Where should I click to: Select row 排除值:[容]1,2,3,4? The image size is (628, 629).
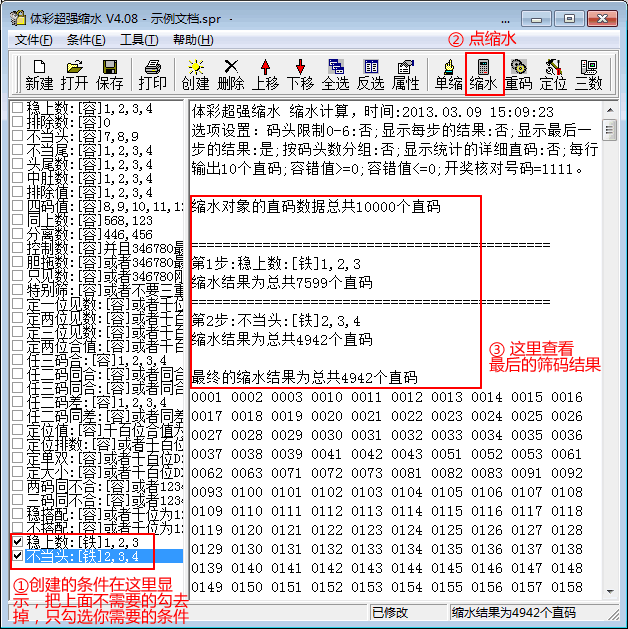tap(89, 192)
